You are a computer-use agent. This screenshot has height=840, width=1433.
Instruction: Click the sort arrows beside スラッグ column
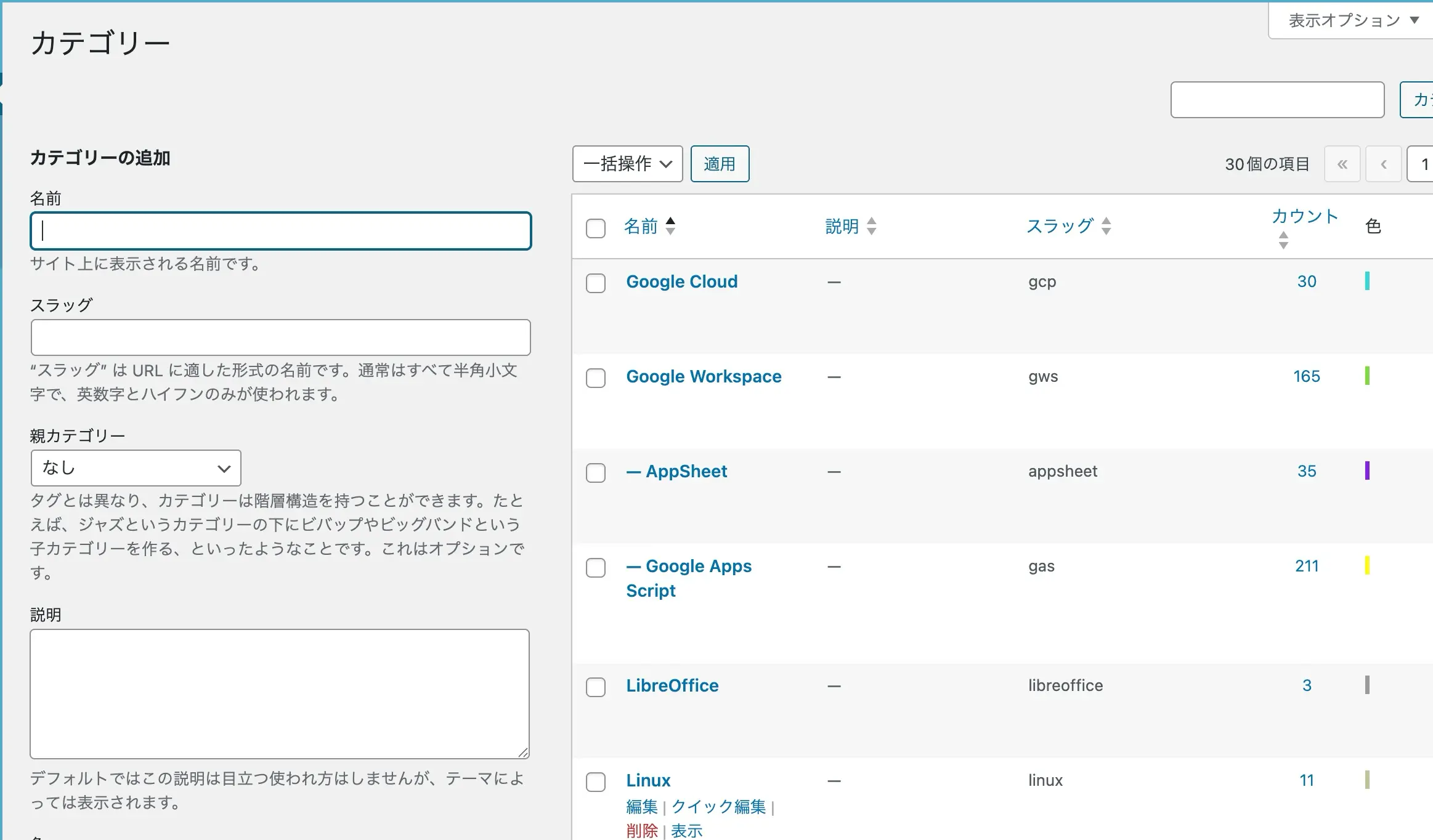[1106, 227]
